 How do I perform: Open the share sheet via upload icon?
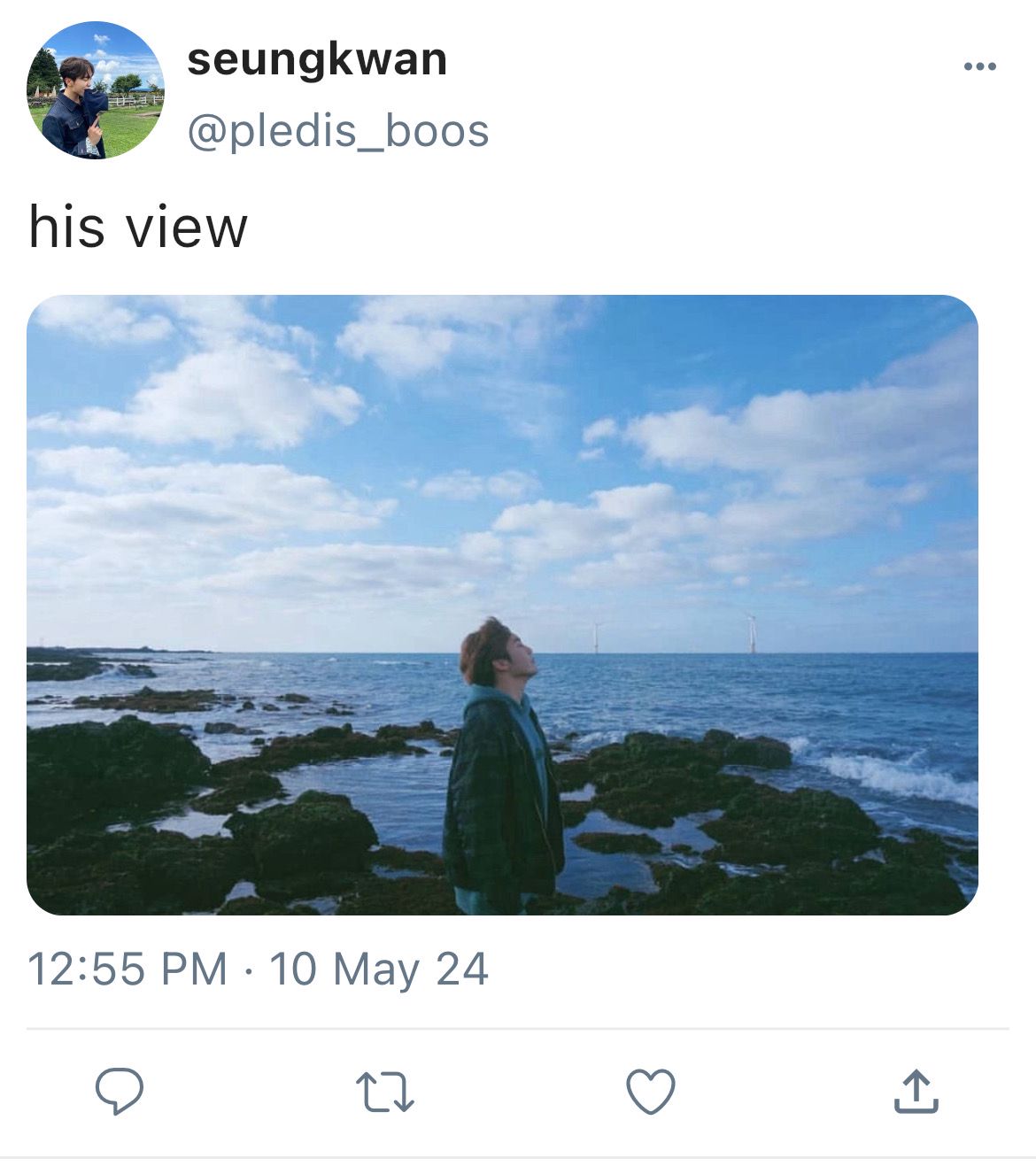(x=916, y=1091)
